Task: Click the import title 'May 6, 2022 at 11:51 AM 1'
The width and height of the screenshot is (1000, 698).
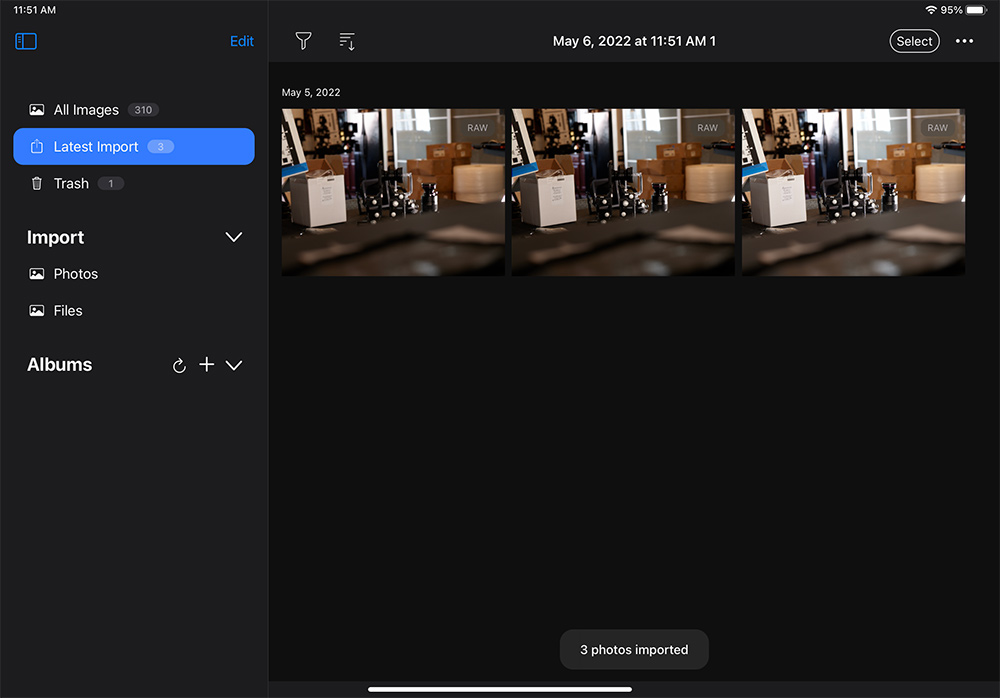Action: 634,41
